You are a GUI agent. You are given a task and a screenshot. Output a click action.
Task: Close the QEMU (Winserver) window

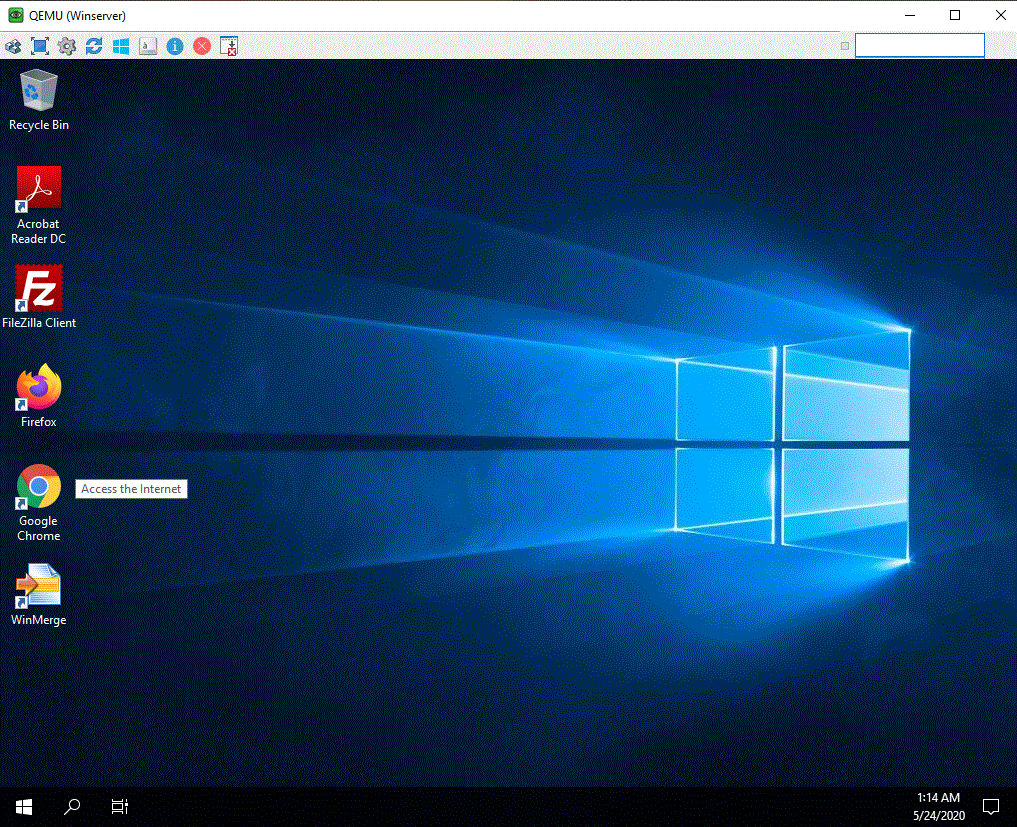[1000, 15]
